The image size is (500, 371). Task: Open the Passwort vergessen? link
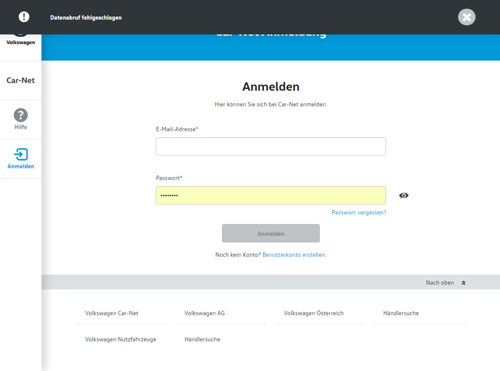click(x=359, y=212)
